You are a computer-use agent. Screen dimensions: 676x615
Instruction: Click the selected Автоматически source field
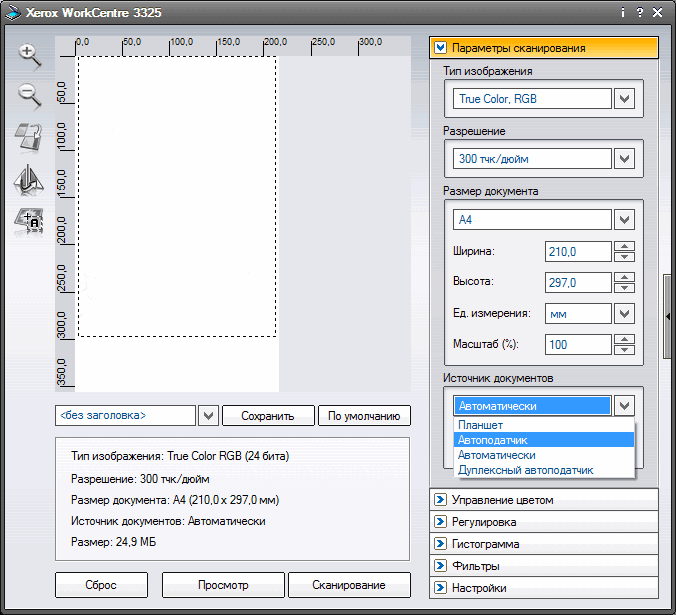click(x=532, y=406)
